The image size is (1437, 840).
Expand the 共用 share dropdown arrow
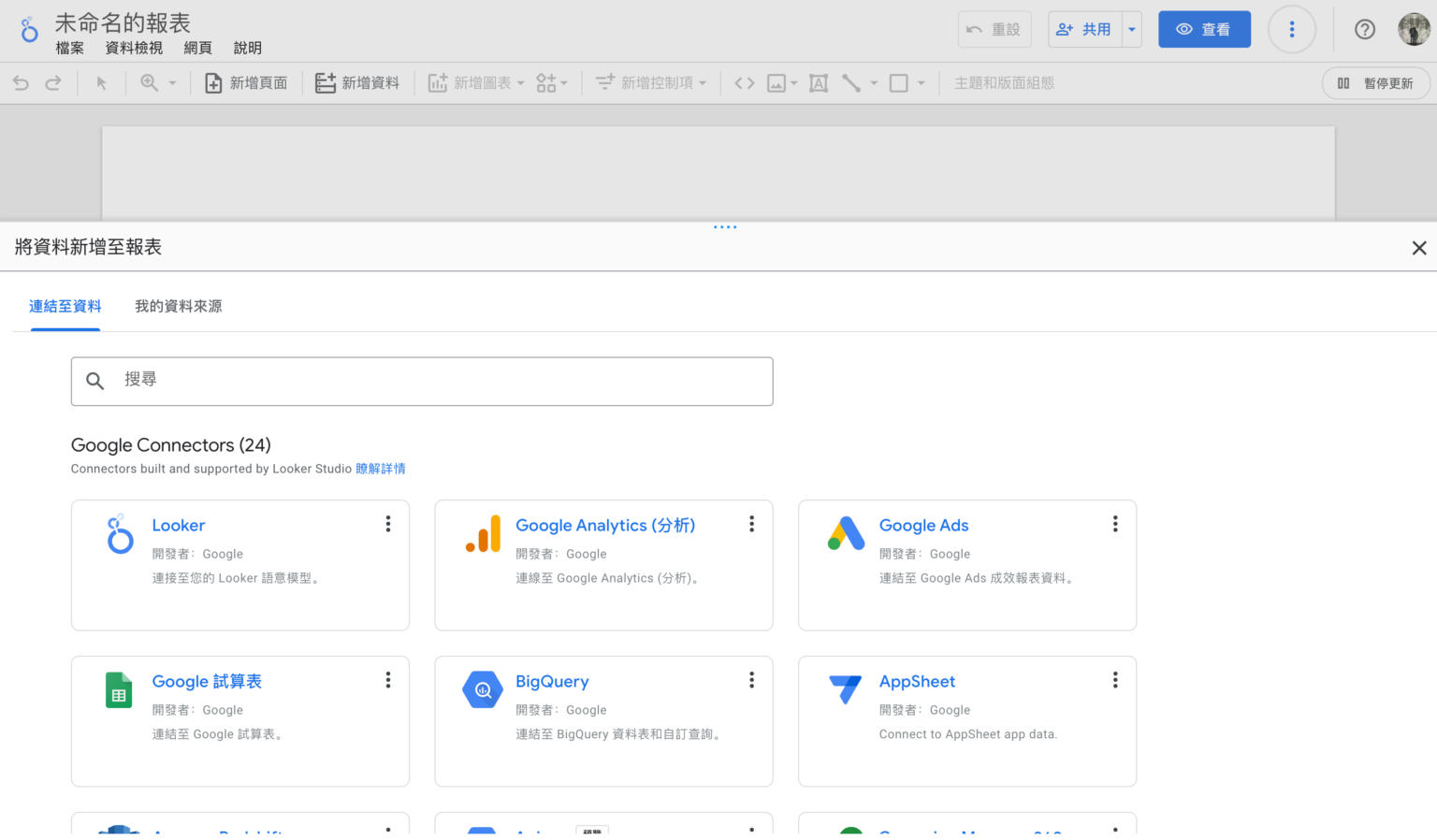tap(1132, 30)
